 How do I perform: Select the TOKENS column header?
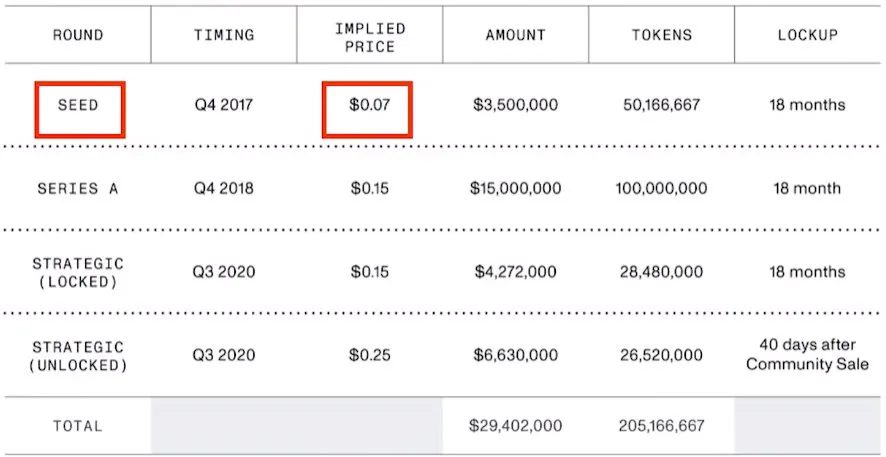tap(661, 35)
